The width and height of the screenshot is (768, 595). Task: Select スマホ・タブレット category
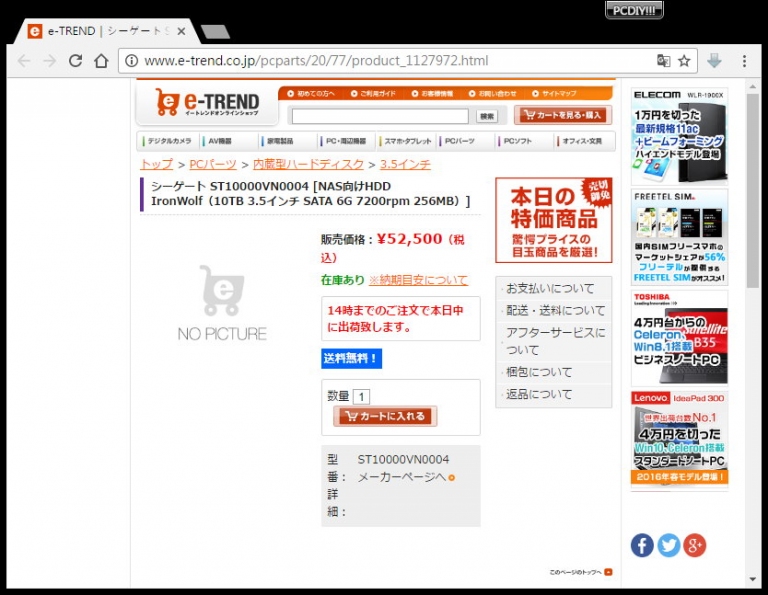(407, 141)
